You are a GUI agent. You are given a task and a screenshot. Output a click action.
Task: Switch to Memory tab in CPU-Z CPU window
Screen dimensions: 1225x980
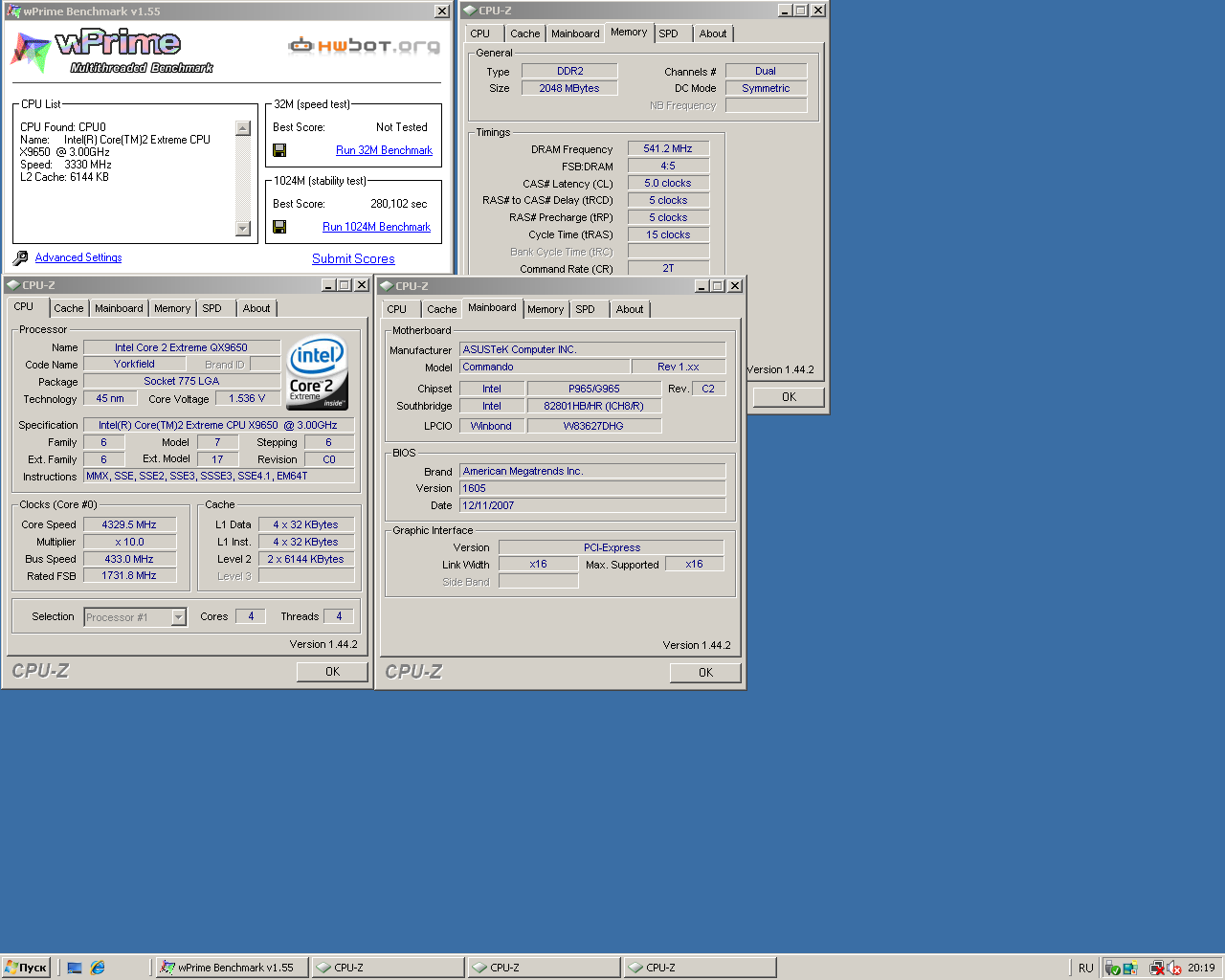click(172, 308)
